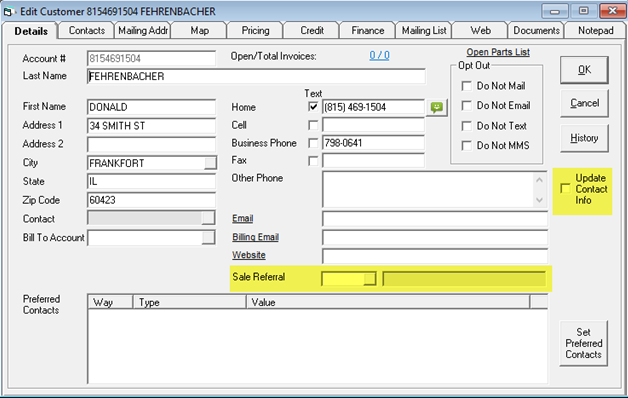Screen dimensions: 628x398
Task: Check the Do Not MMS option
Action: point(467,146)
